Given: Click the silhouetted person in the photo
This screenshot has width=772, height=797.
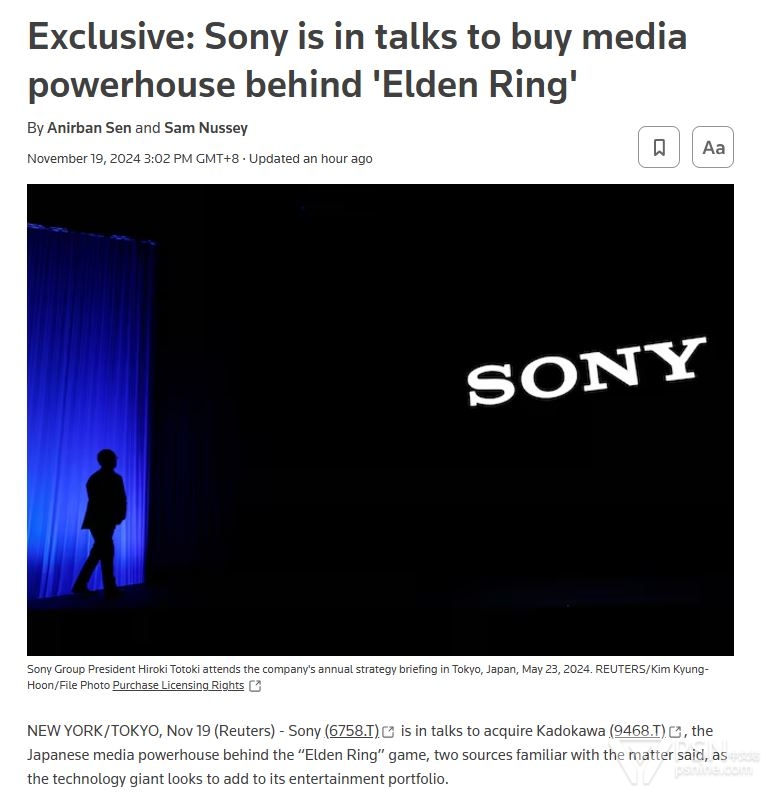Looking at the screenshot, I should (100, 521).
